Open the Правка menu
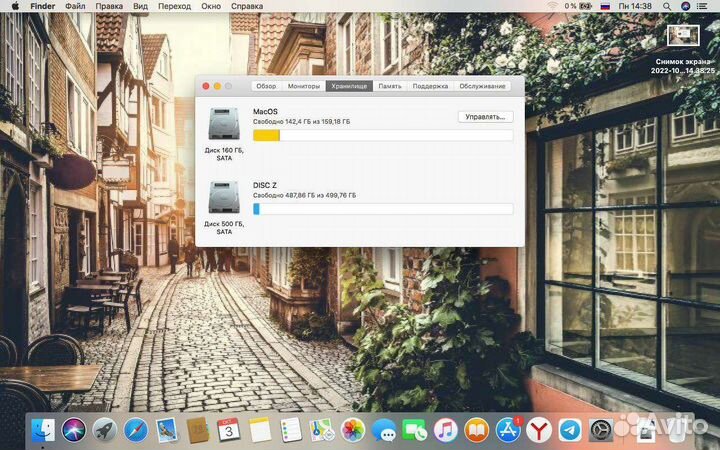The width and height of the screenshot is (720, 450). coord(109,6)
